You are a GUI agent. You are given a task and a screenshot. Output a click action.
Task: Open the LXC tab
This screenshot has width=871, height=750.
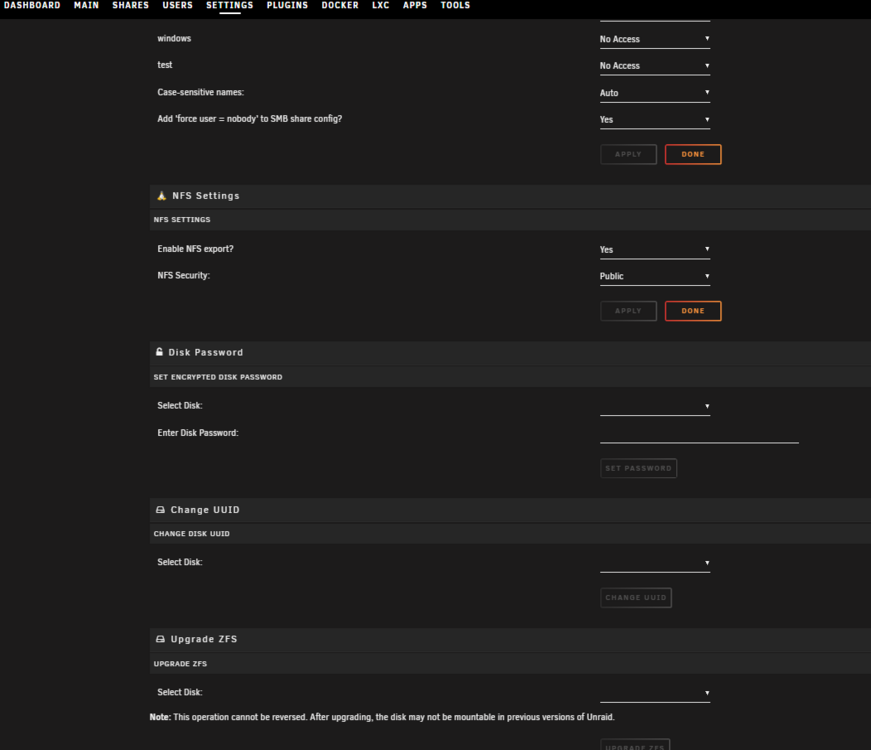pyautogui.click(x=381, y=6)
